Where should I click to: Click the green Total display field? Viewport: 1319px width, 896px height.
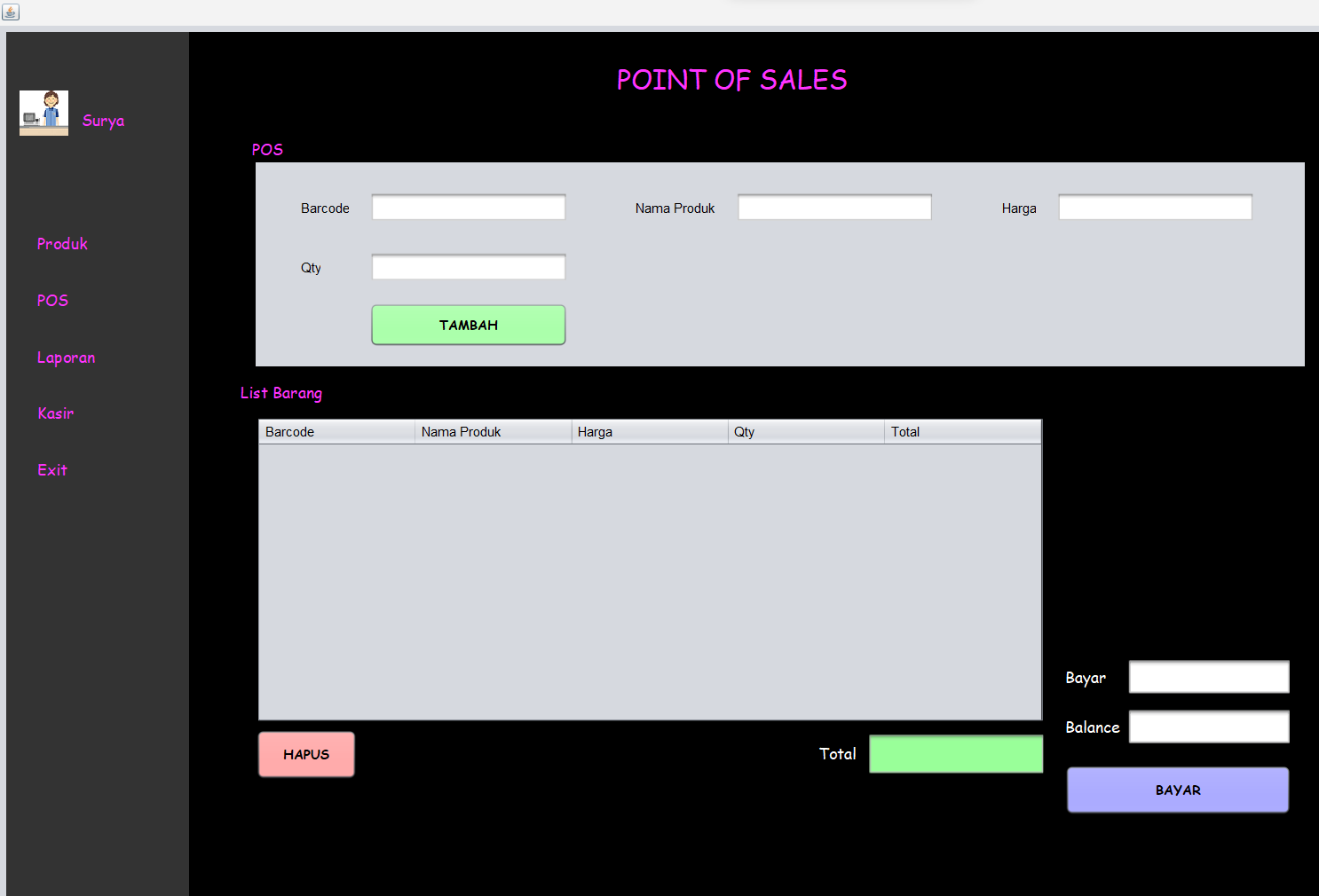pos(955,754)
